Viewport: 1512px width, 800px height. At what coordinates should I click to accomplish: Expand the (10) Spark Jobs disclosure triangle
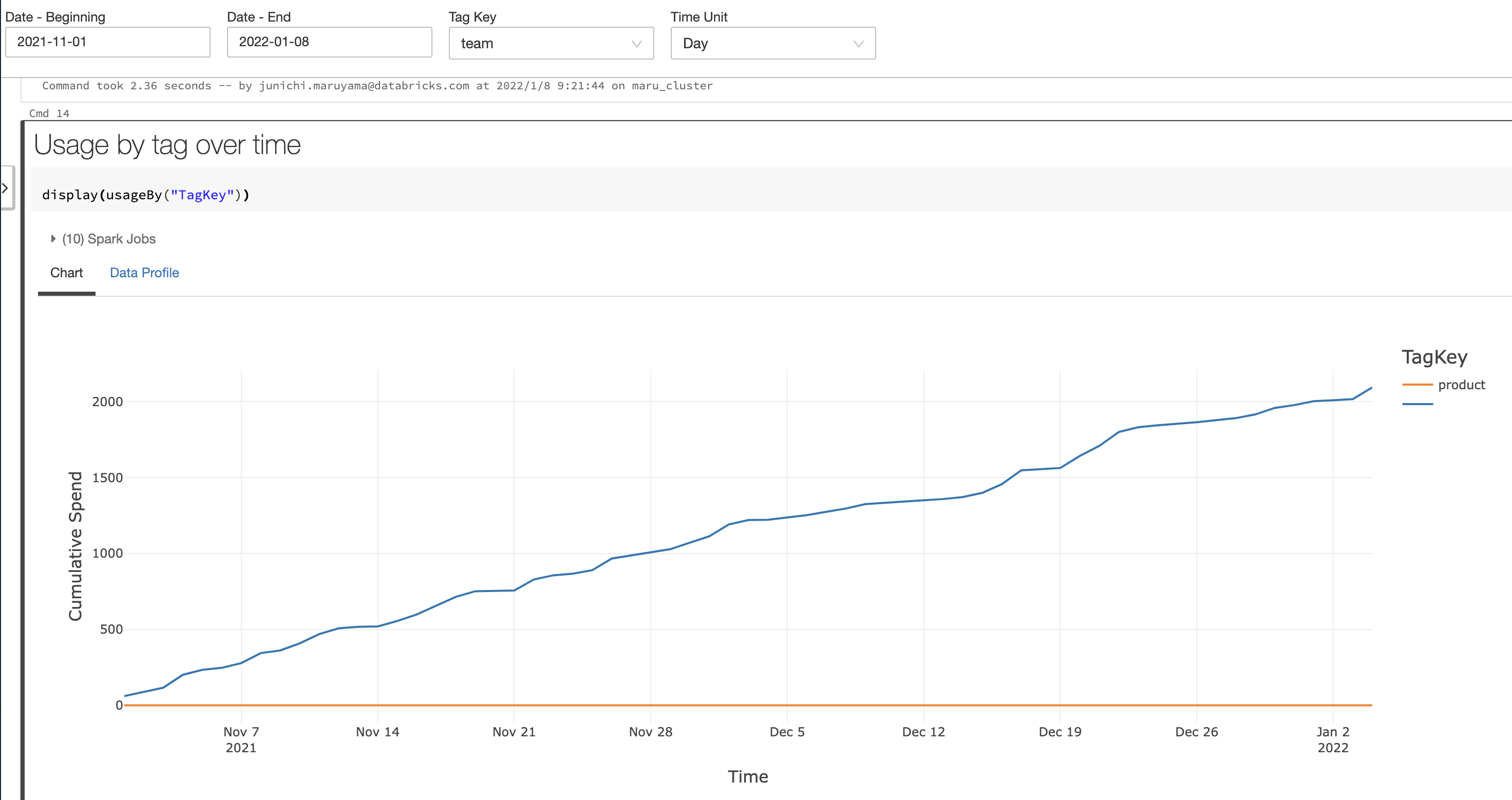click(53, 239)
